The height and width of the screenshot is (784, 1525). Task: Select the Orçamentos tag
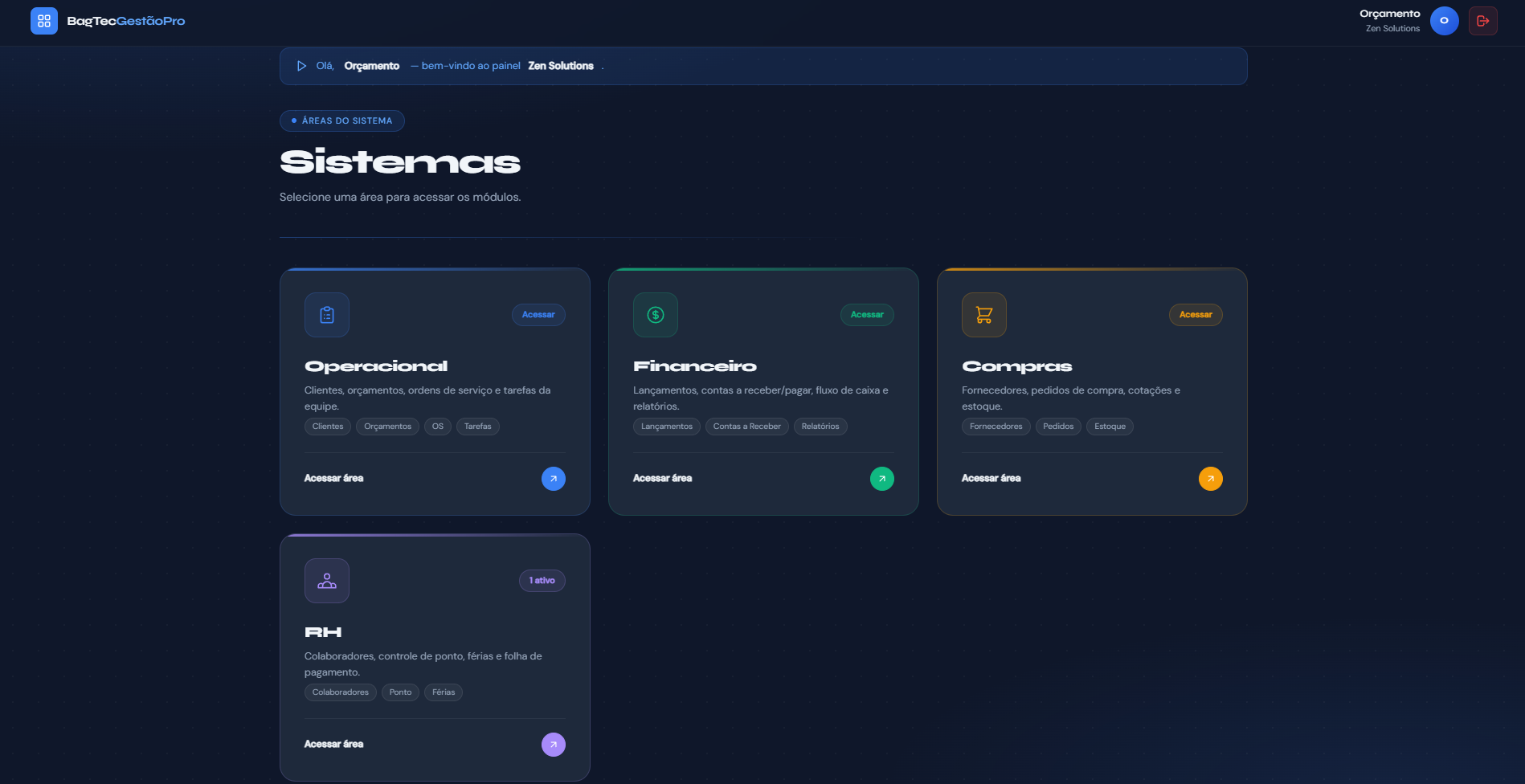coord(387,427)
